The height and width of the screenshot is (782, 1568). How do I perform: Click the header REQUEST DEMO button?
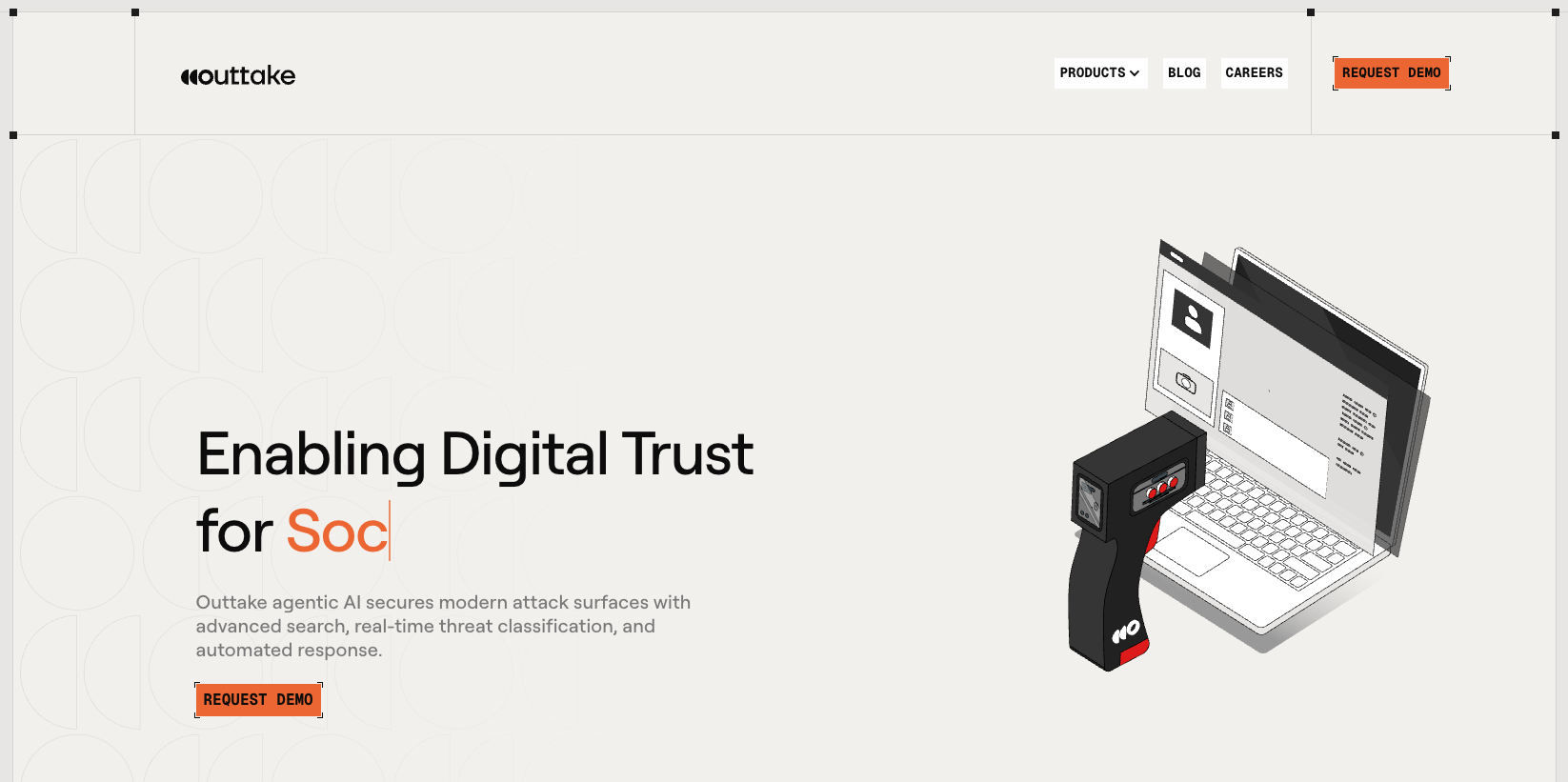1392,73
